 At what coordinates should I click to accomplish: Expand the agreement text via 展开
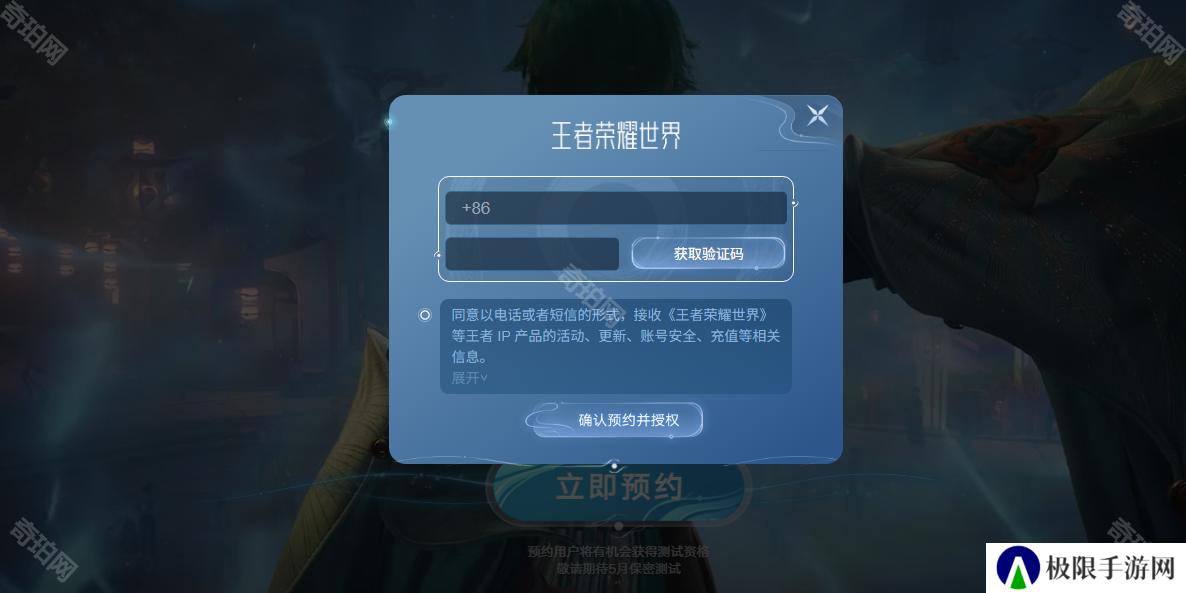[470, 377]
